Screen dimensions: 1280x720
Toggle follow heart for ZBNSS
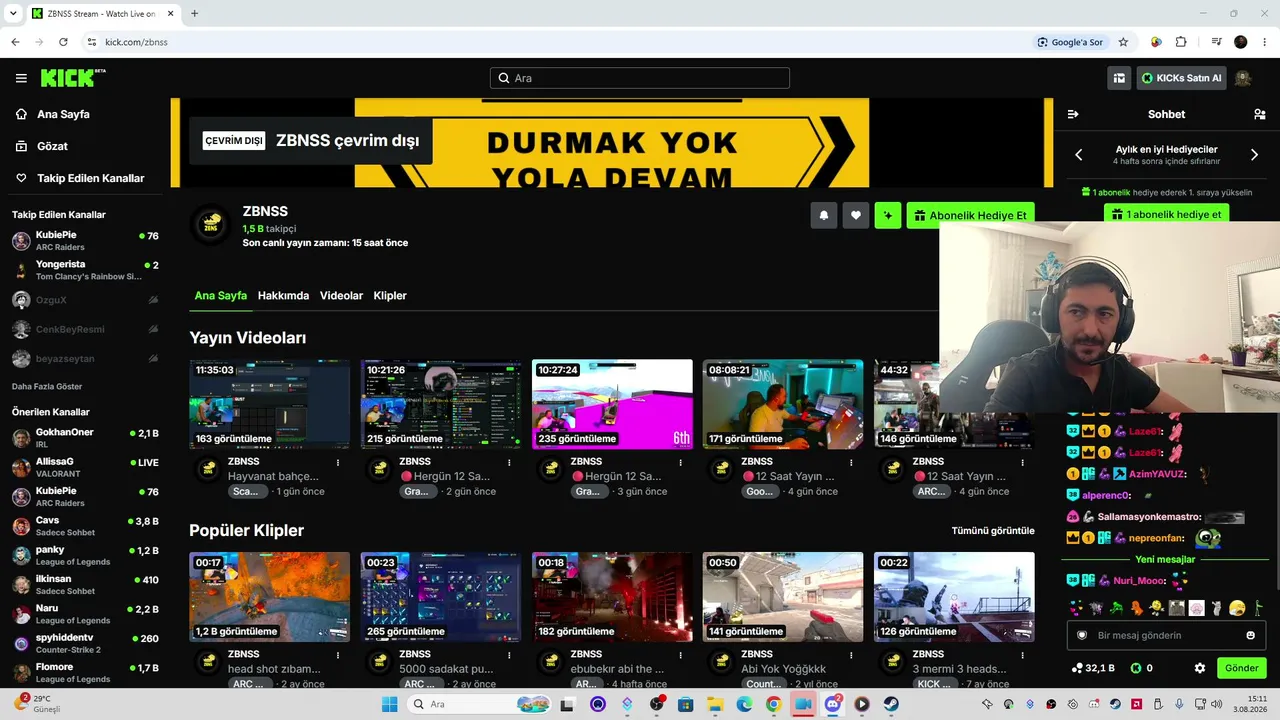click(856, 215)
